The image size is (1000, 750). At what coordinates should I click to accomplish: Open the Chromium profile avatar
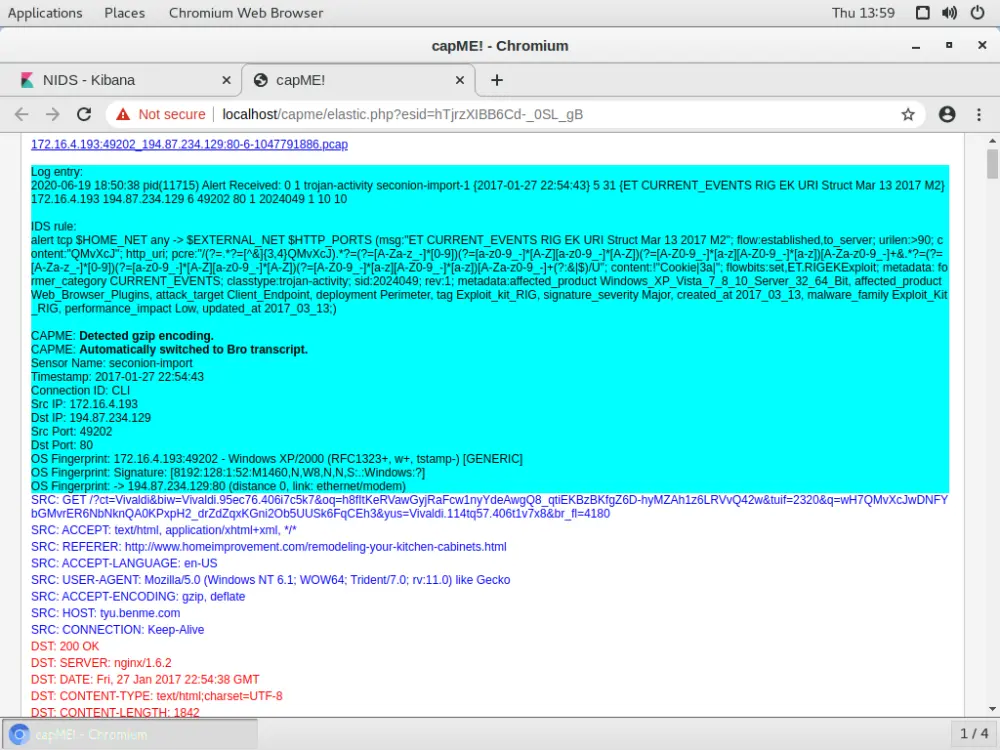point(947,114)
